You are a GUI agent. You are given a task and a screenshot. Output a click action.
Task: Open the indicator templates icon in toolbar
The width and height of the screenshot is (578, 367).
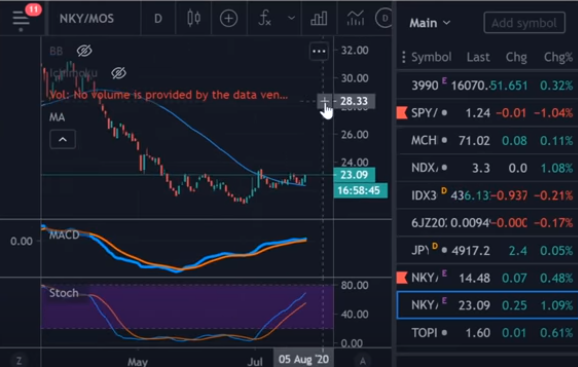coord(356,18)
